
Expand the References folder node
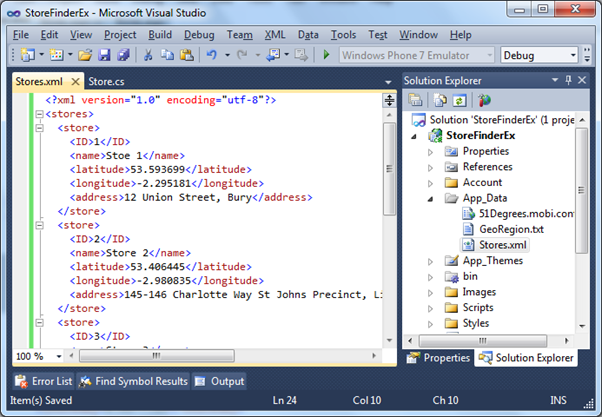pyautogui.click(x=430, y=168)
